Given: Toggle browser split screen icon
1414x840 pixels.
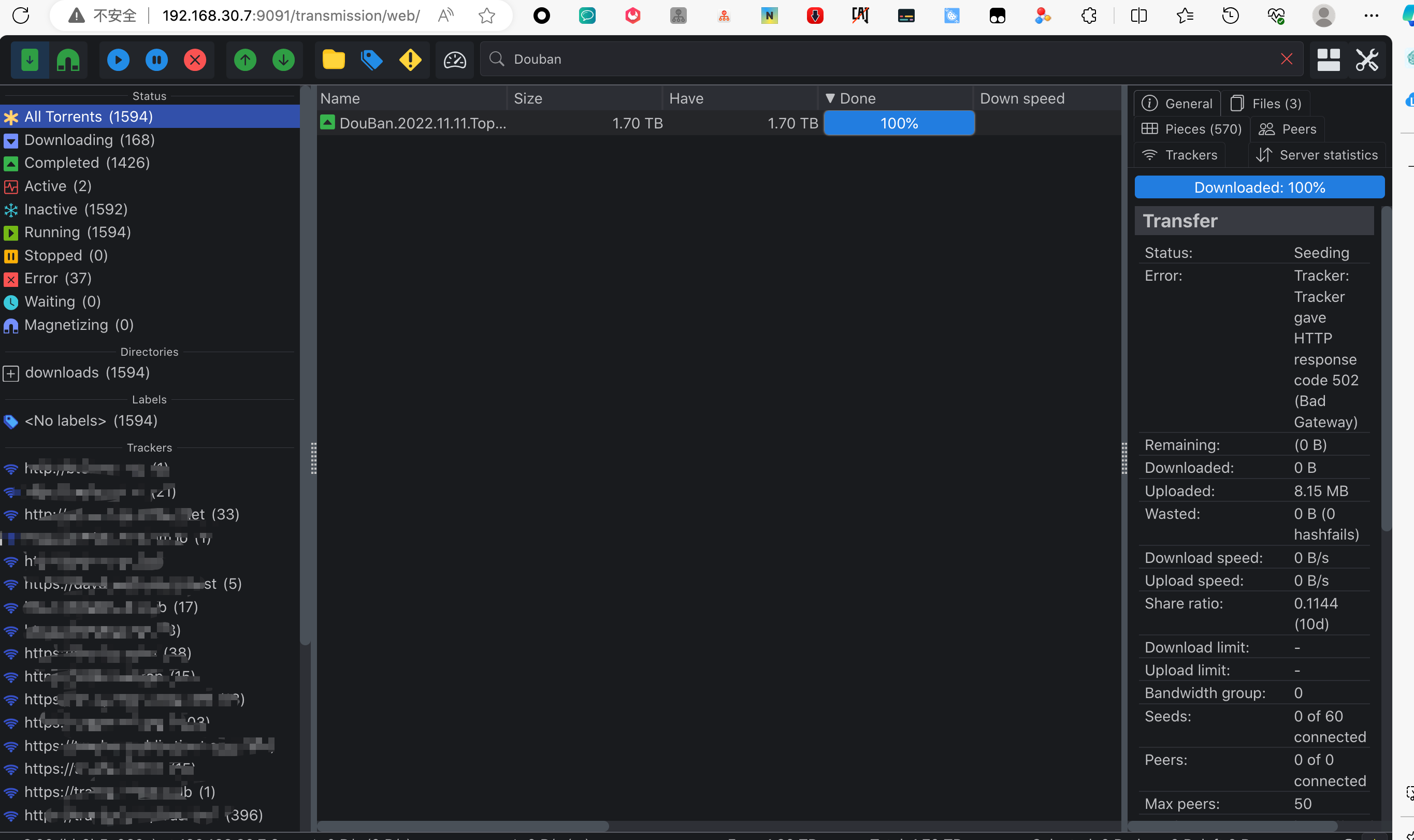Looking at the screenshot, I should (1138, 16).
